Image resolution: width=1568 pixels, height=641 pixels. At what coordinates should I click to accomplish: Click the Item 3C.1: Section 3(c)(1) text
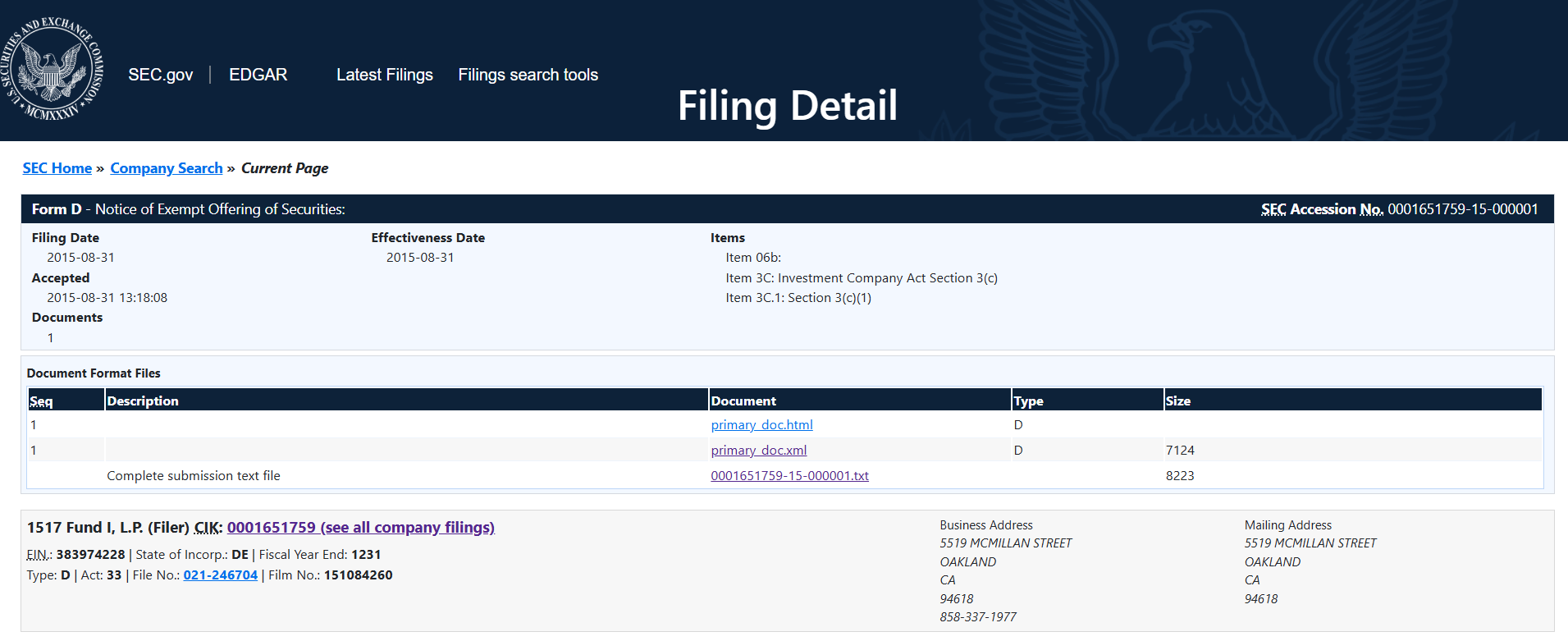798,298
